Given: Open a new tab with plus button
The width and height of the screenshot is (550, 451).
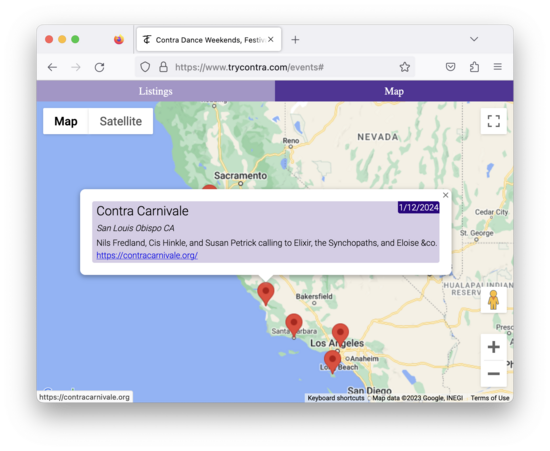Looking at the screenshot, I should pos(295,40).
